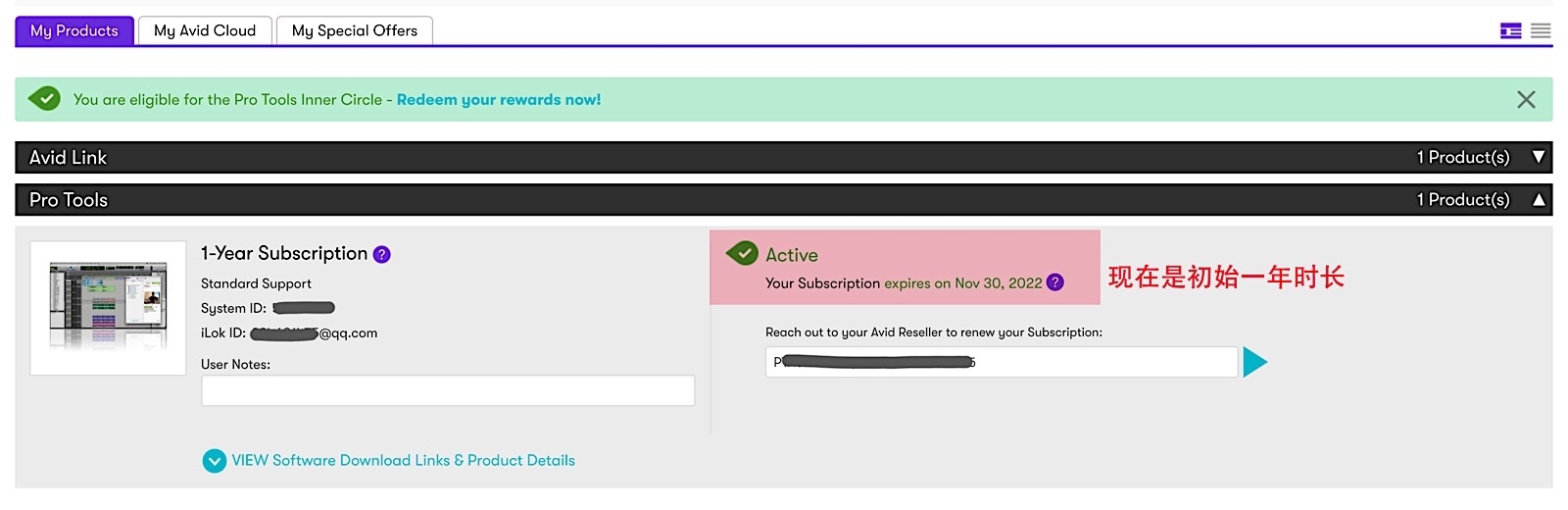Switch to detailed card view icon
This screenshot has height=510, width=1568.
click(x=1511, y=31)
